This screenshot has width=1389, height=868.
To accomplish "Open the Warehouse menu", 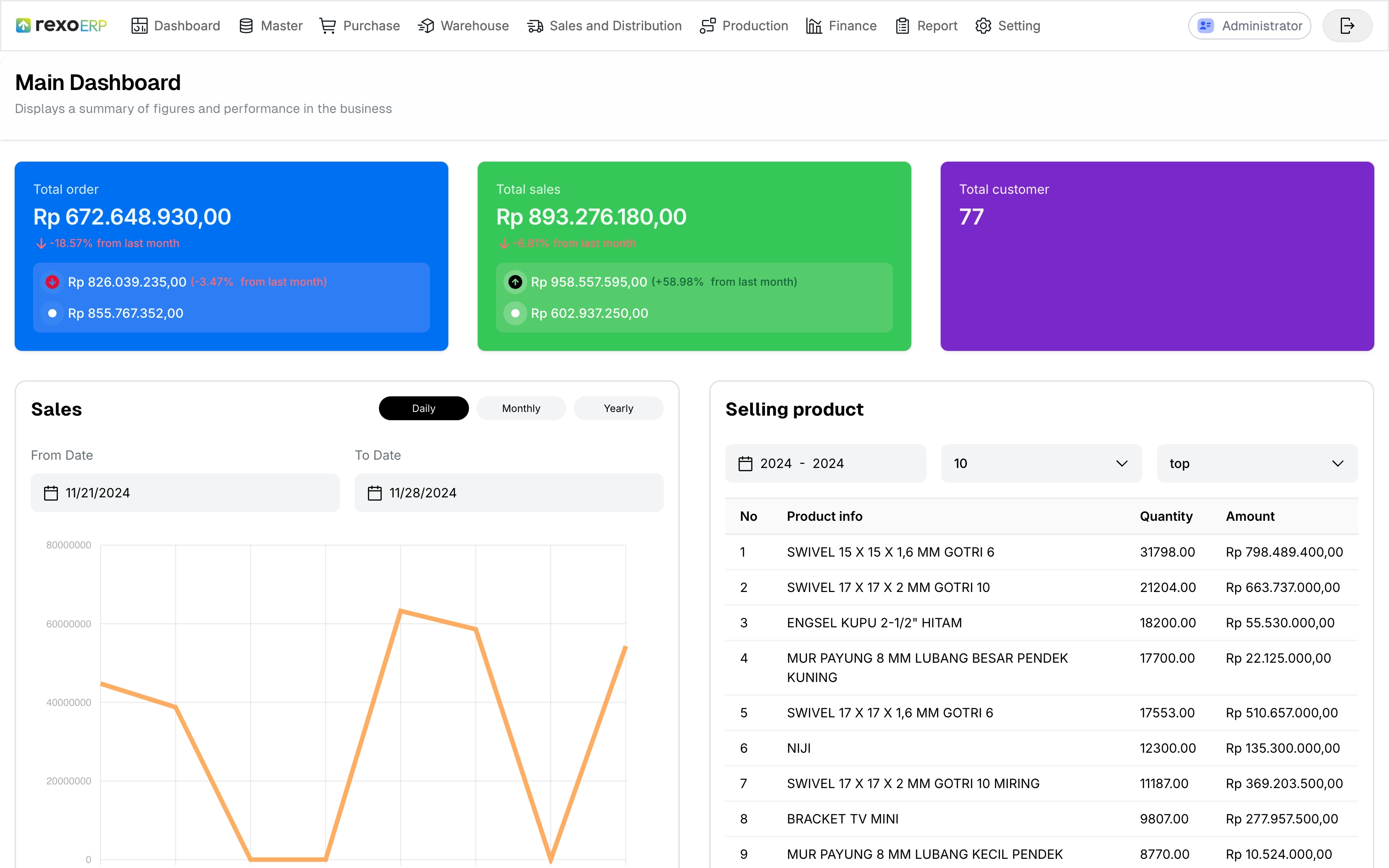I will [463, 26].
